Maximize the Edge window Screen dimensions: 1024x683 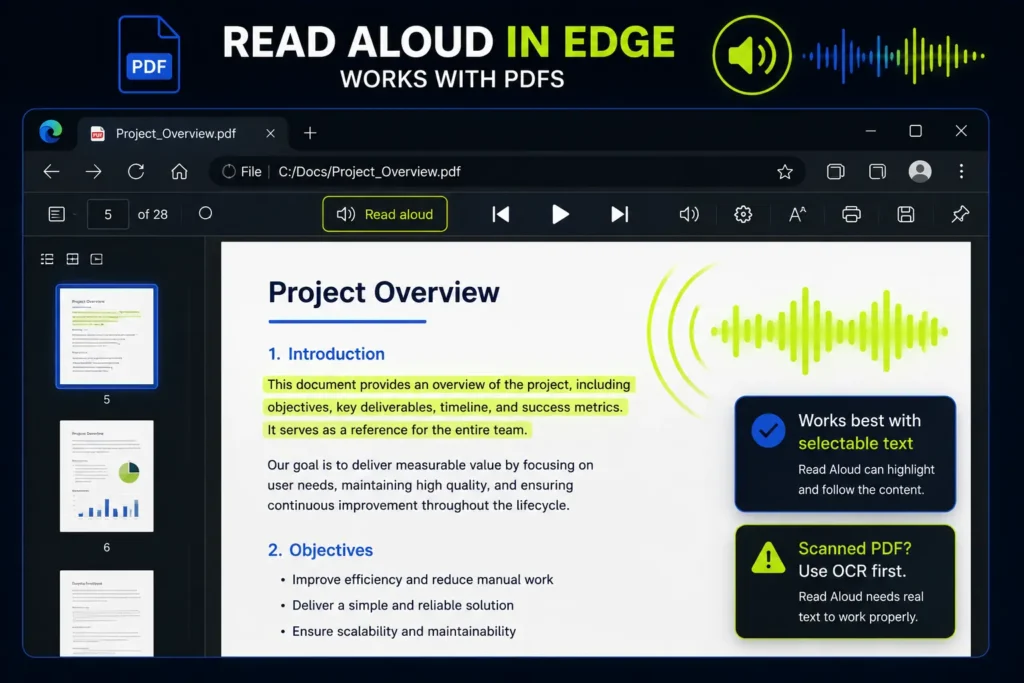(x=916, y=131)
